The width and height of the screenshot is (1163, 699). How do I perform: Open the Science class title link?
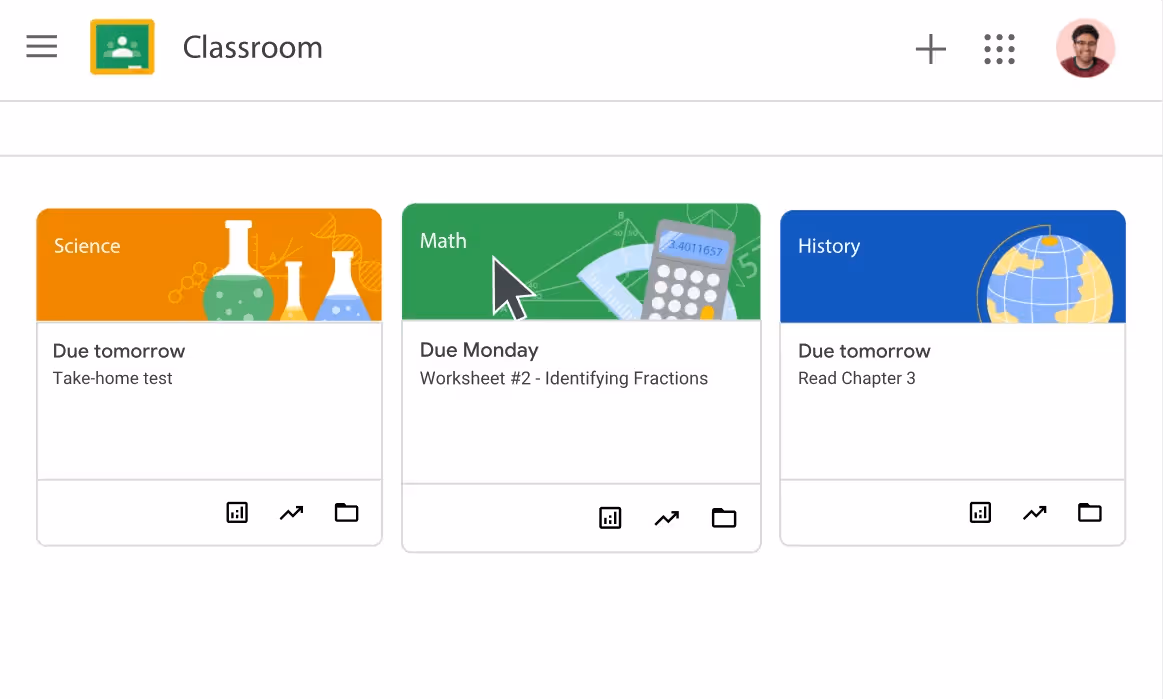[x=87, y=246]
